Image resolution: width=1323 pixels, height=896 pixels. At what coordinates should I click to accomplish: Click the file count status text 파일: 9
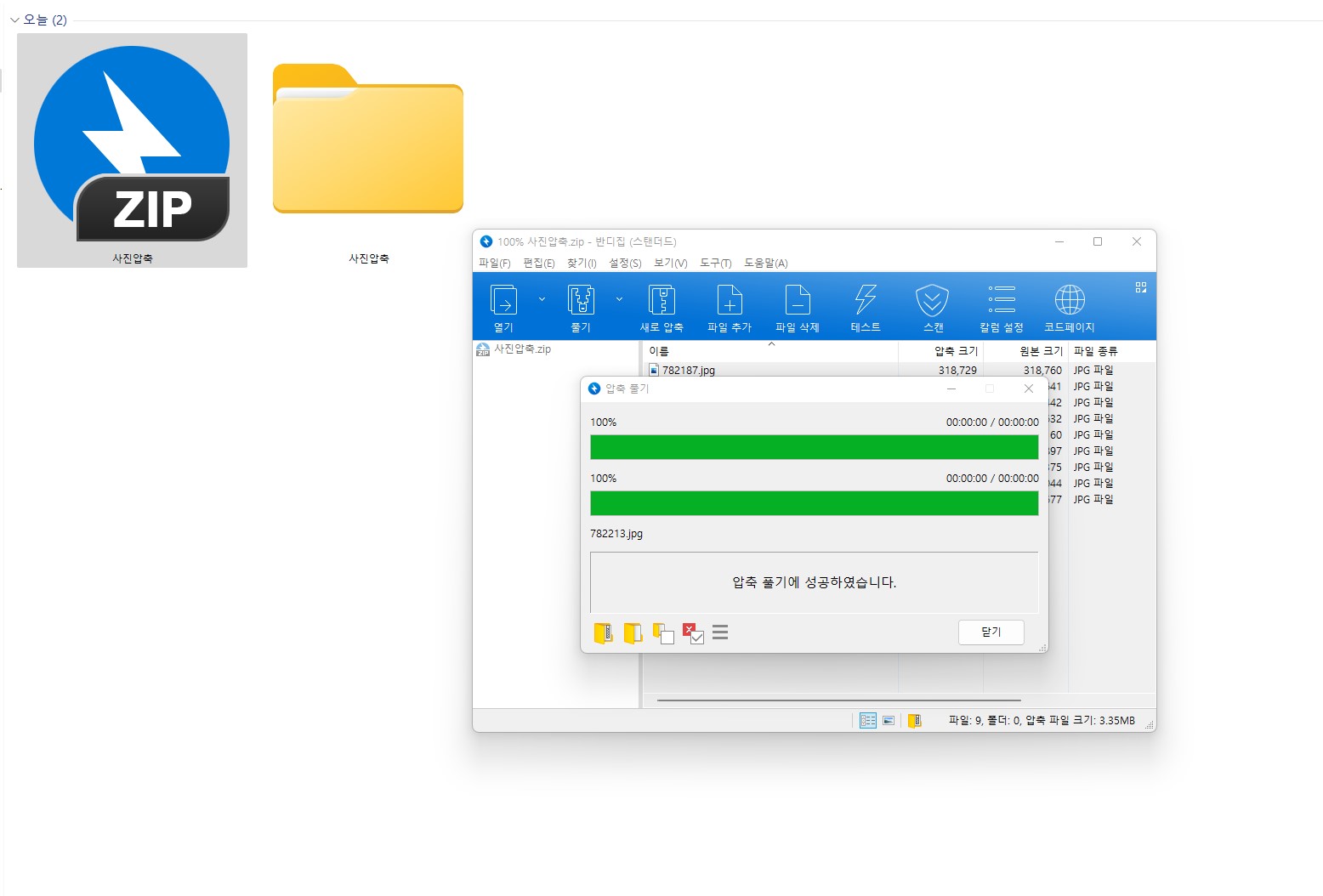[966, 720]
